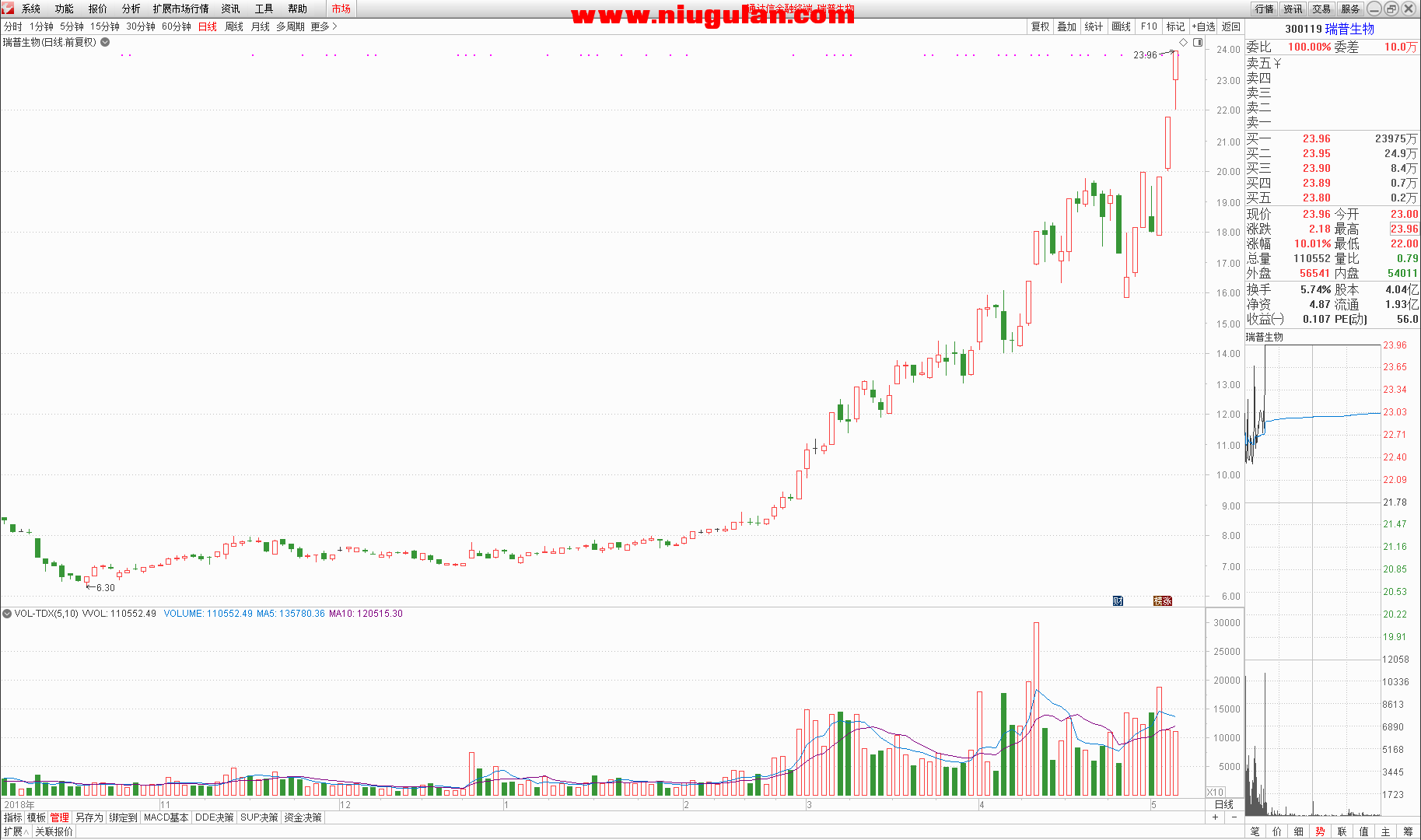
Task: Select the 细 tab in right panel
Action: [x=1299, y=831]
